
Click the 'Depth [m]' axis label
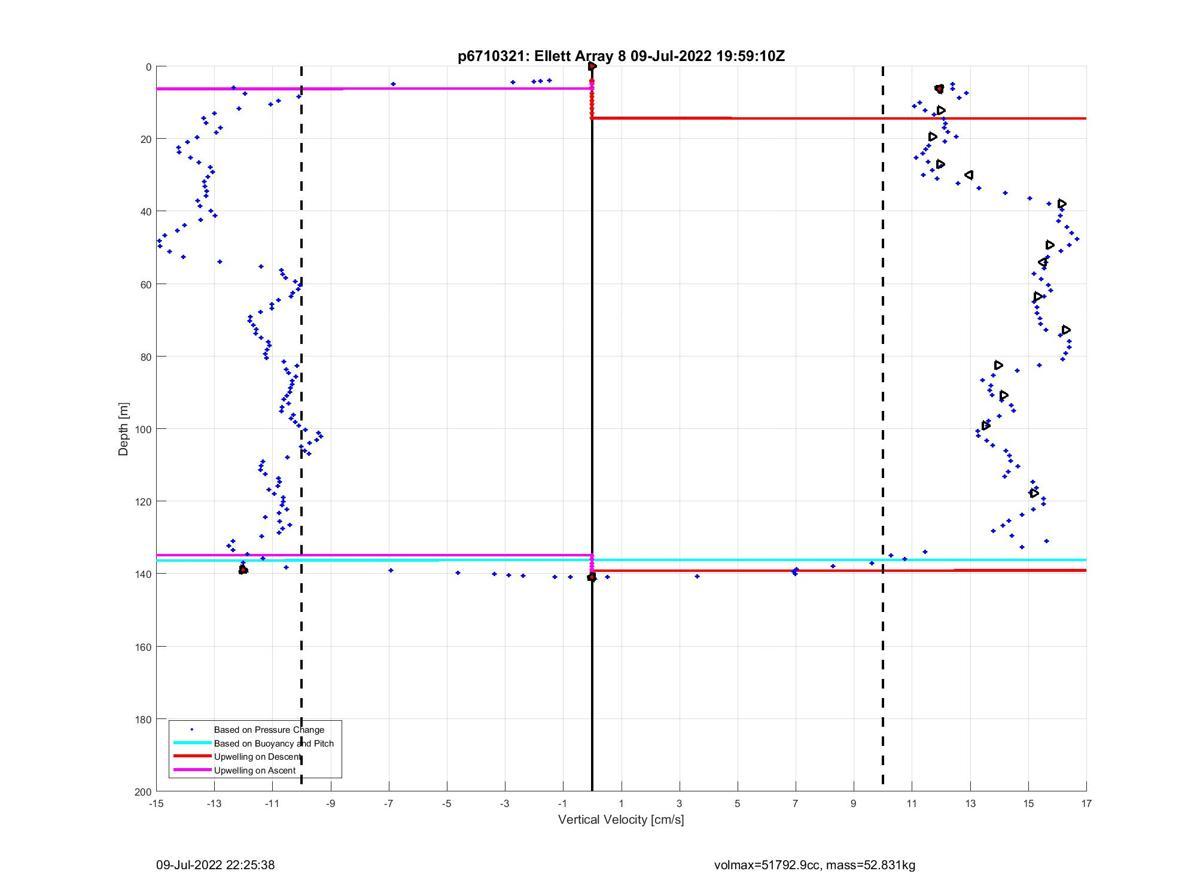point(124,428)
